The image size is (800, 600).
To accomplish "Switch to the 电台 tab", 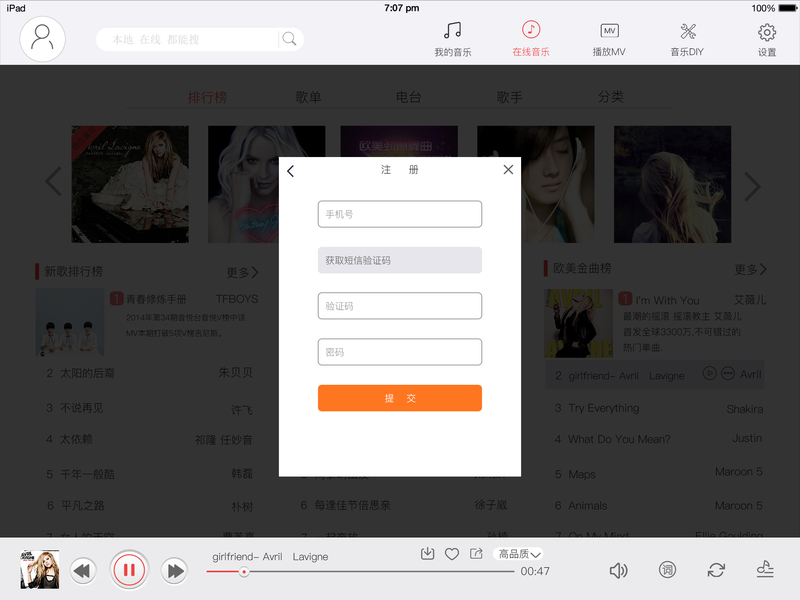I will point(409,97).
